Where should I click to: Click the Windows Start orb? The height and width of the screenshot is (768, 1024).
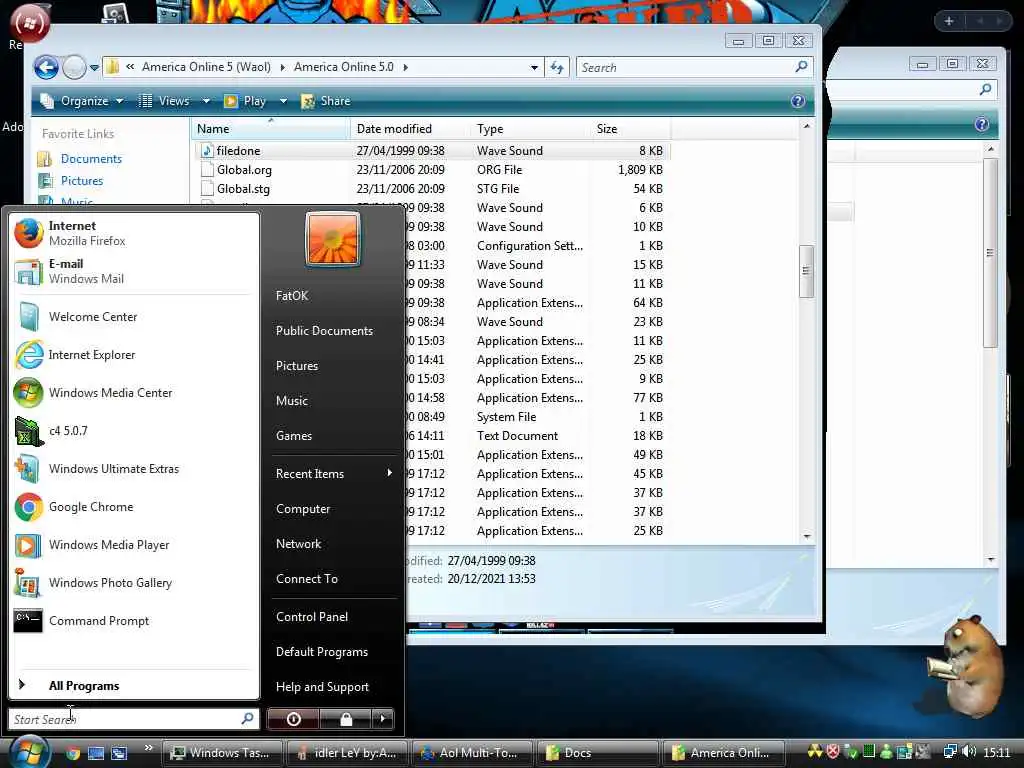29,752
